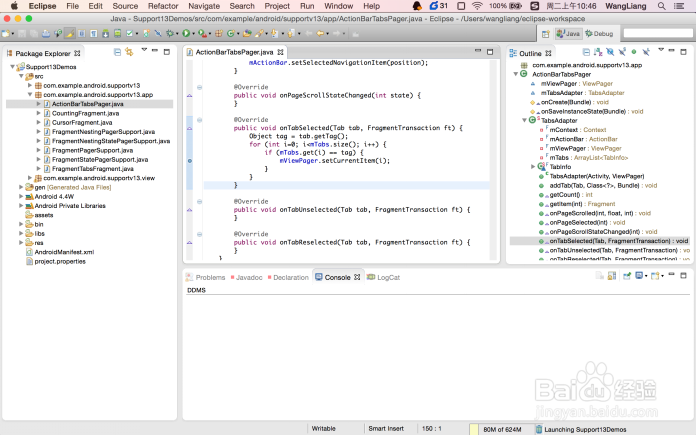Select project.properties file

(x=60, y=261)
